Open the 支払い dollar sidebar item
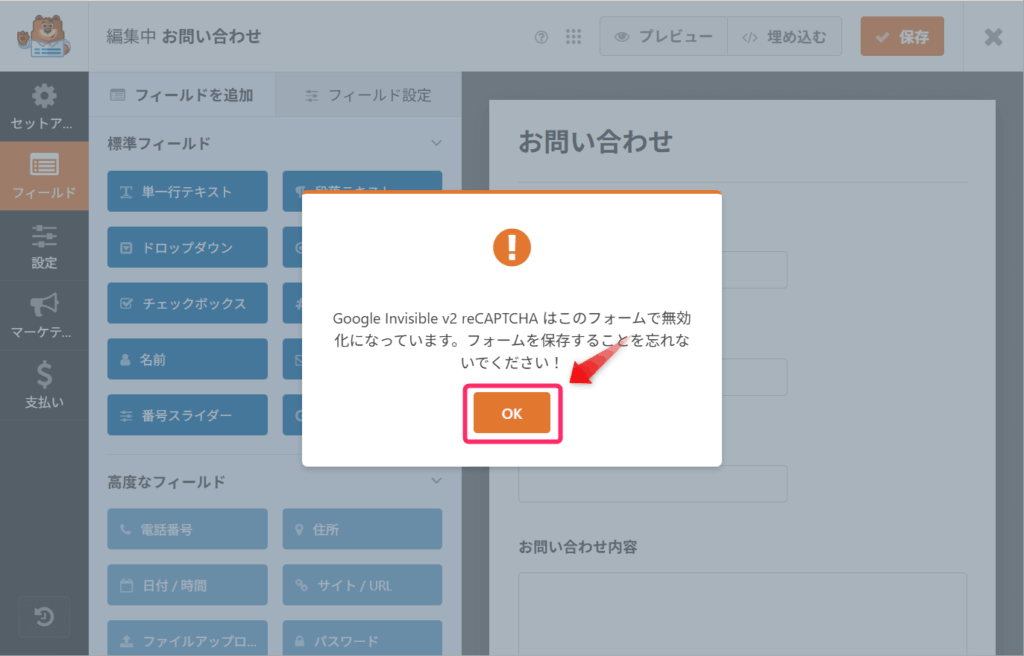This screenshot has width=1024, height=656. click(44, 385)
